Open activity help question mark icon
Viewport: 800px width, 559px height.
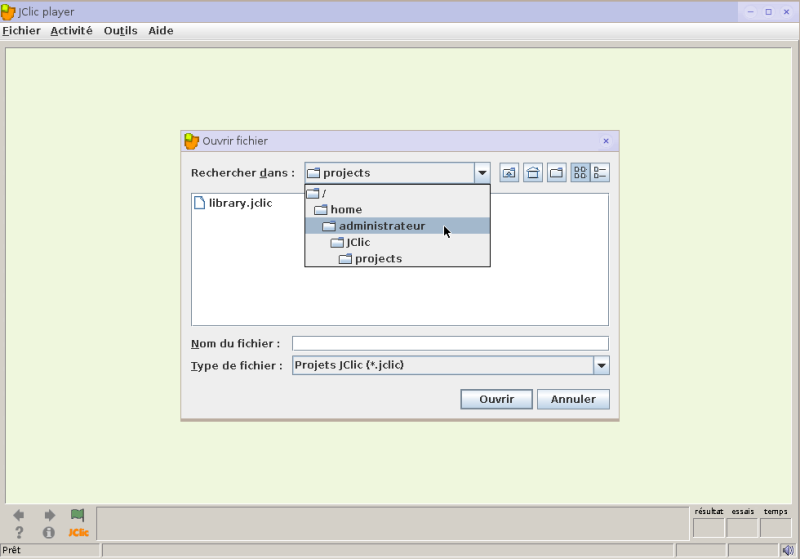(x=19, y=532)
